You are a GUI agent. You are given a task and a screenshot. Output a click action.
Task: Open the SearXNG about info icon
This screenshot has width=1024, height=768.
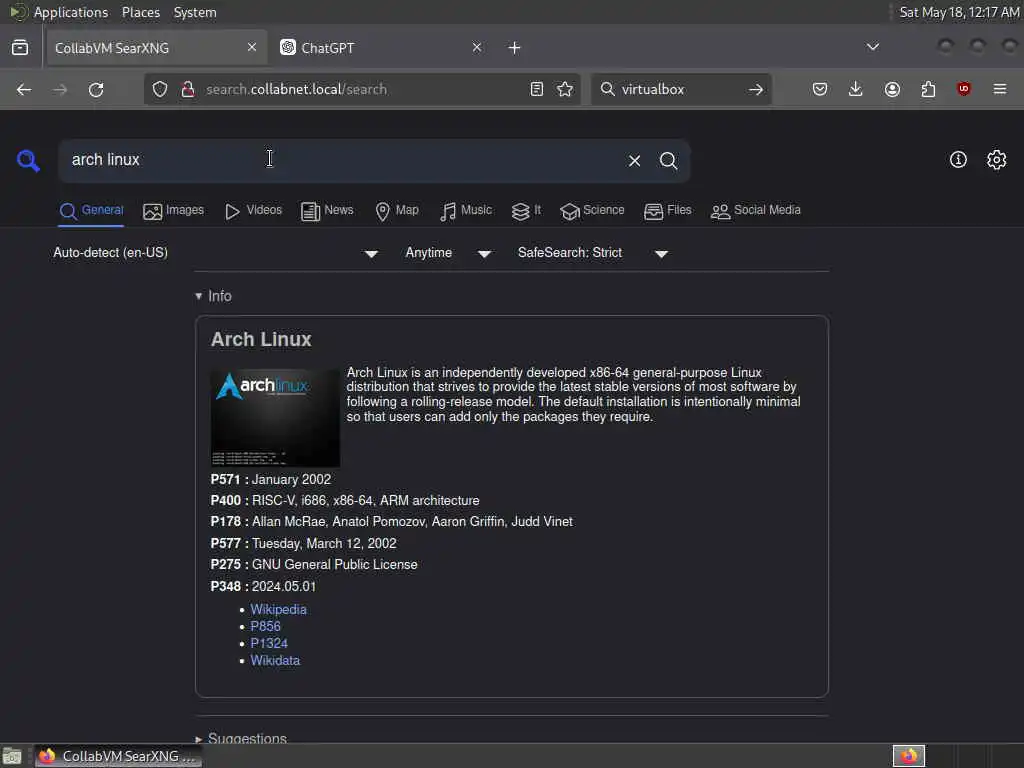click(x=958, y=159)
